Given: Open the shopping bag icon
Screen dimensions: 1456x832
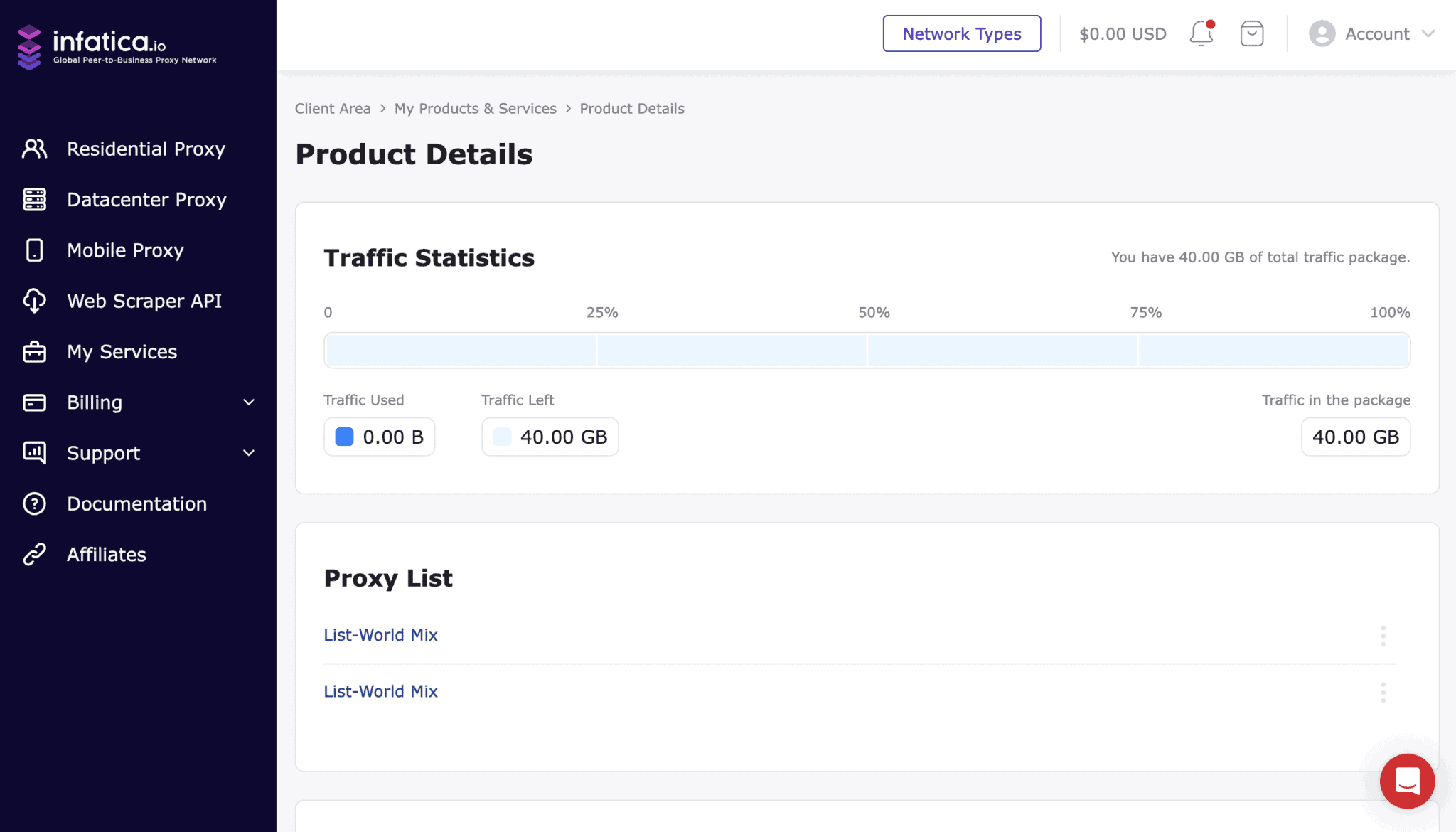Looking at the screenshot, I should tap(1252, 33).
